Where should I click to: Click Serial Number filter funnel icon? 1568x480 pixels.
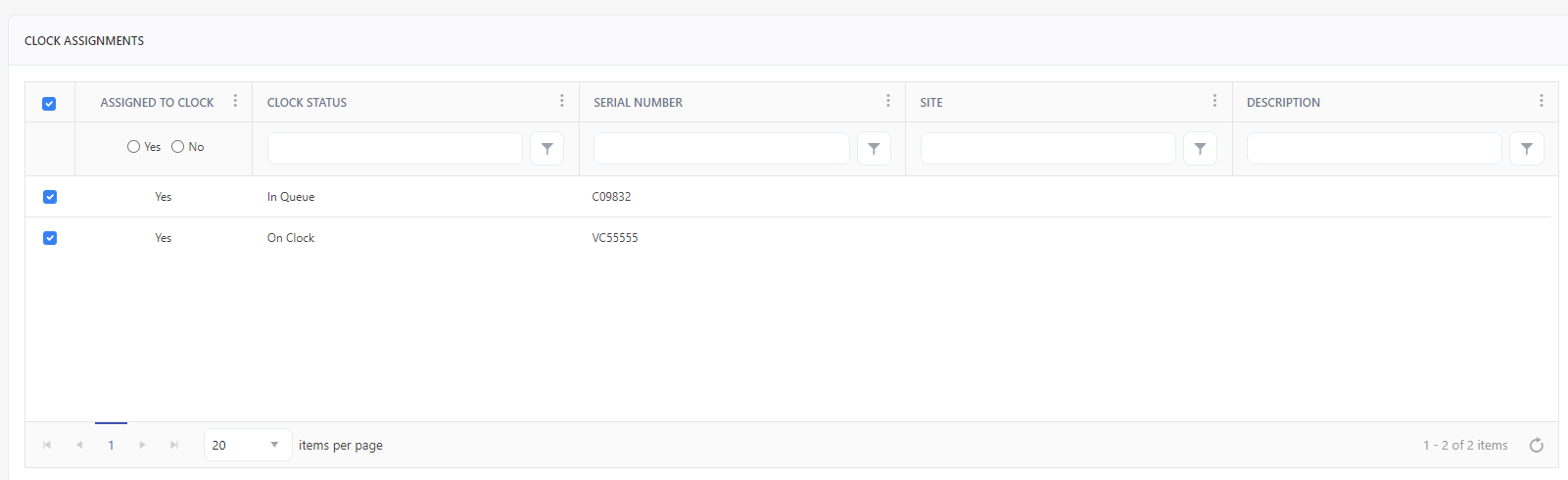874,149
